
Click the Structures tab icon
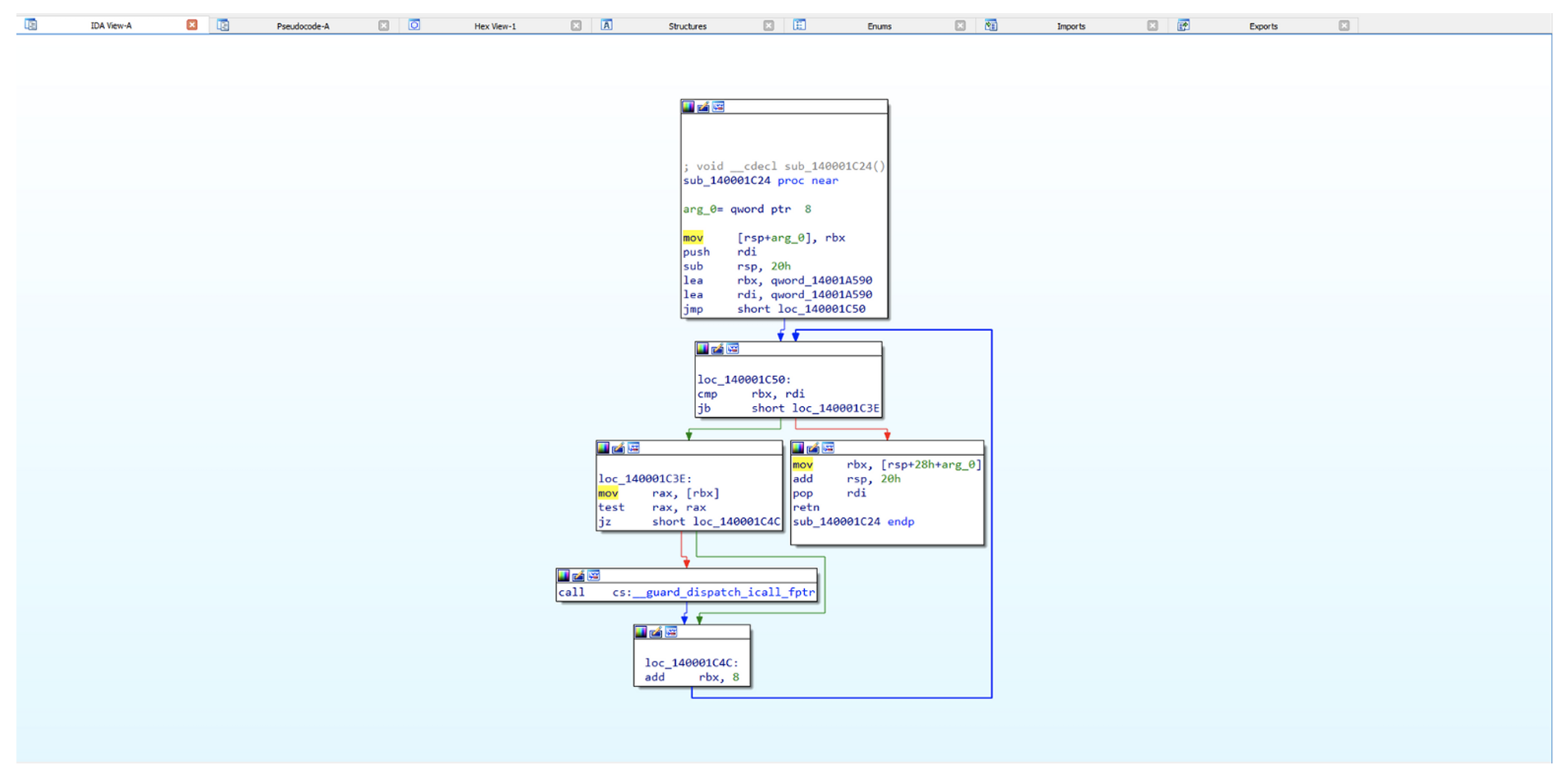coord(606,25)
